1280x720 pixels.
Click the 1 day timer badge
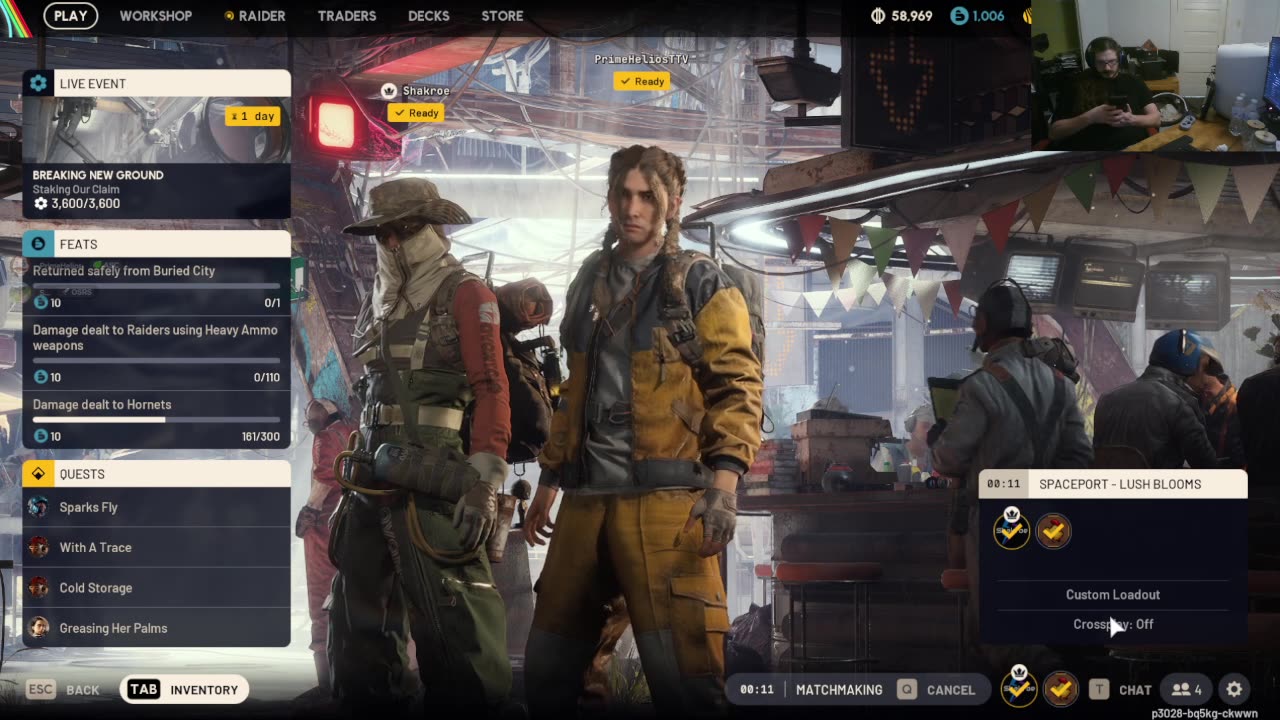pyautogui.click(x=252, y=116)
